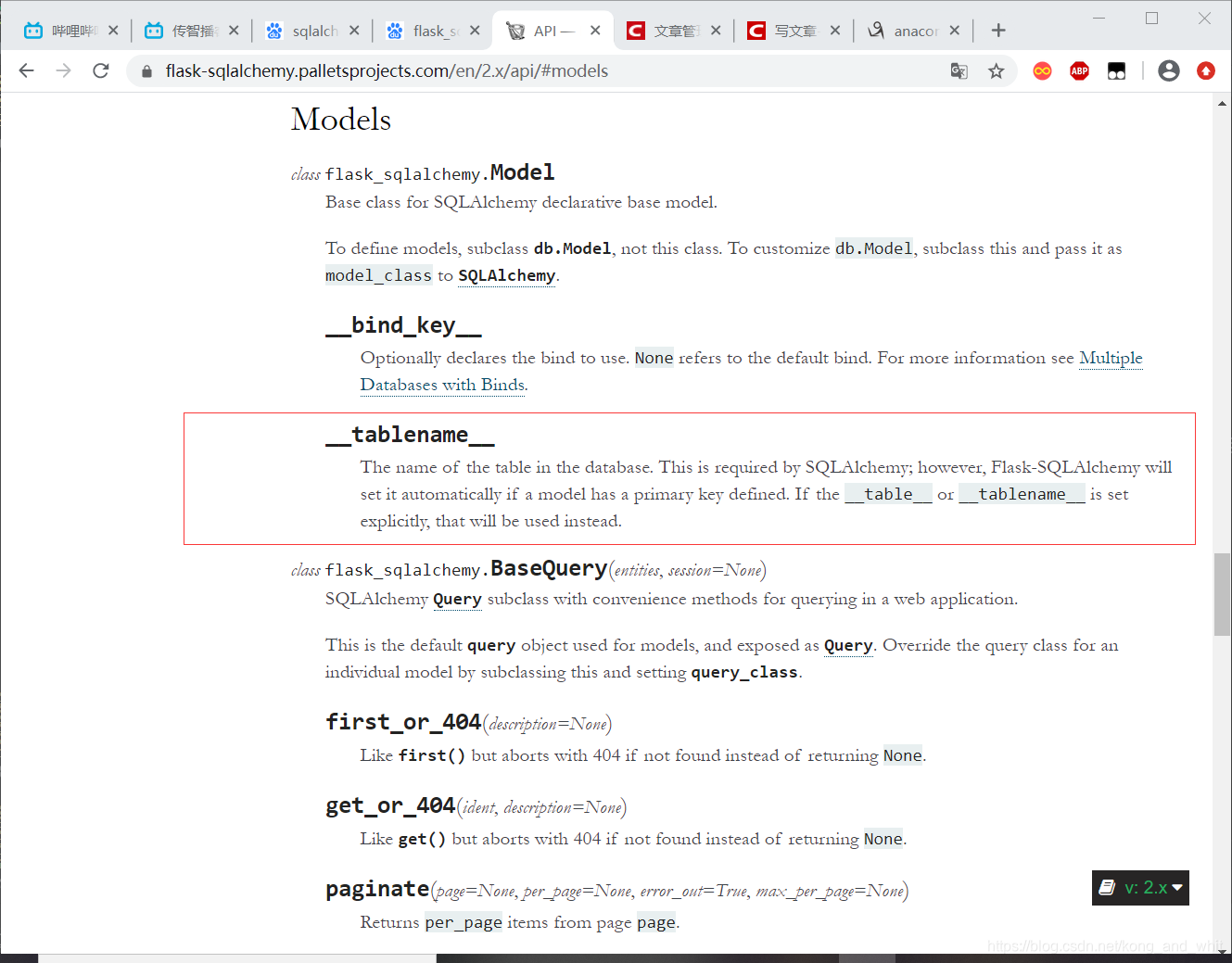Click the Adblock Plus extension icon
This screenshot has width=1232, height=963.
(1079, 70)
